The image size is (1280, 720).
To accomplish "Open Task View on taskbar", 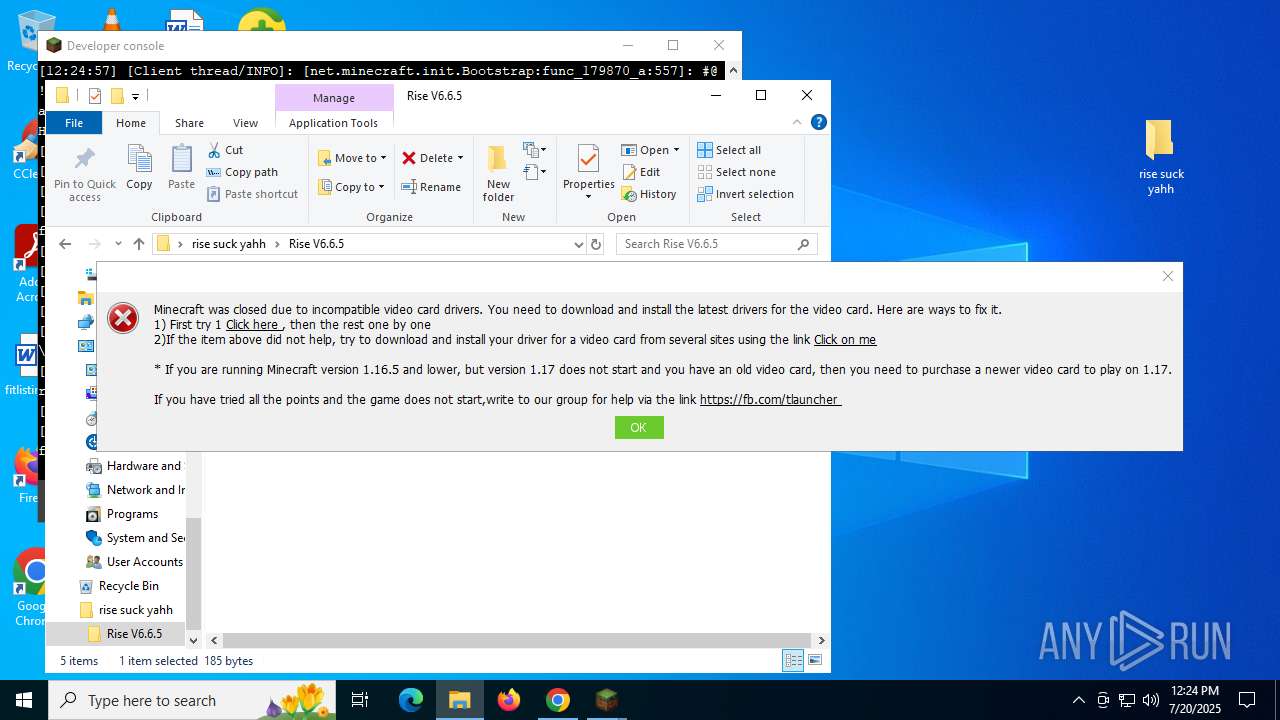I will (x=360, y=700).
